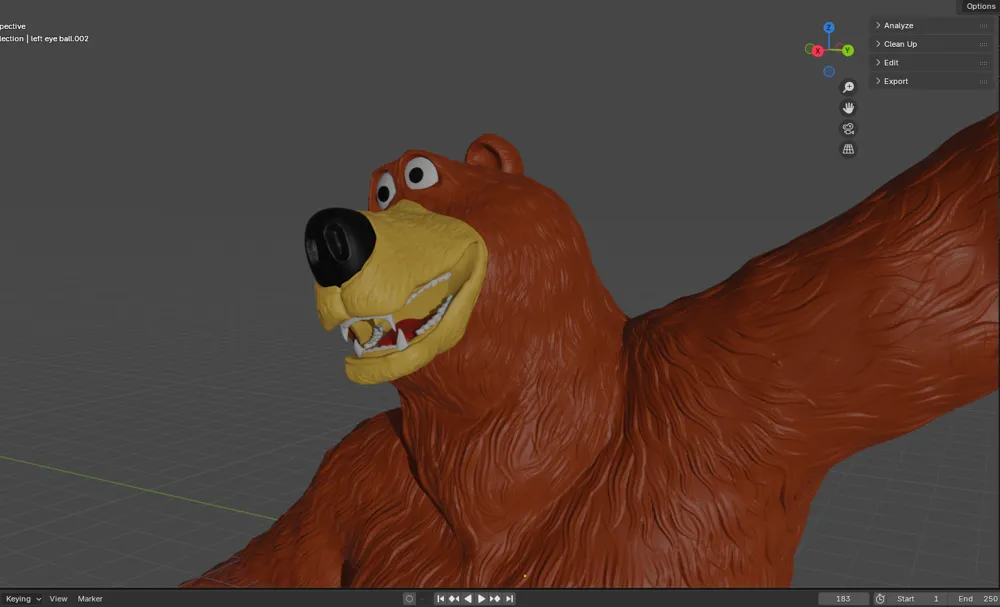The height and width of the screenshot is (607, 1000).
Task: Expand the Analyze panel
Action: (932, 26)
